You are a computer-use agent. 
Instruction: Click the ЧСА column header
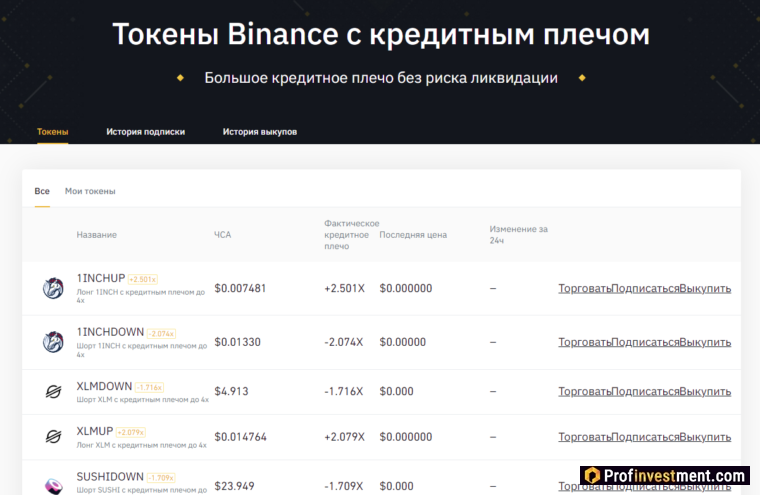tap(222, 235)
